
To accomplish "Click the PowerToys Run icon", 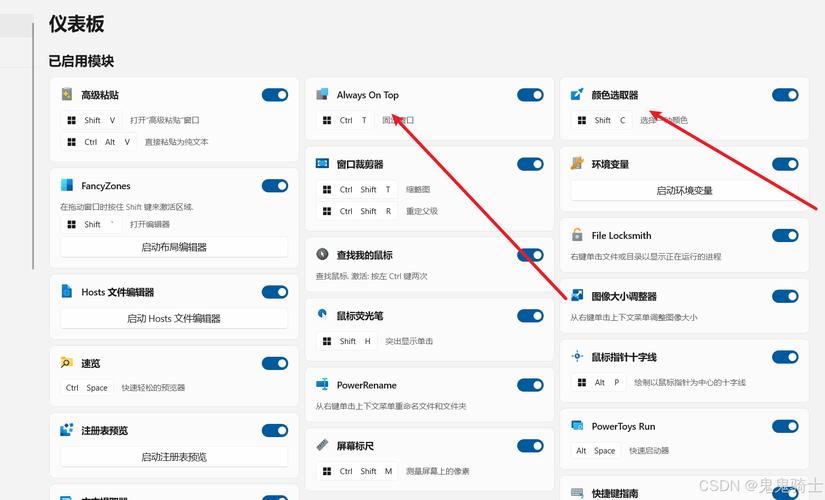I will pos(577,425).
